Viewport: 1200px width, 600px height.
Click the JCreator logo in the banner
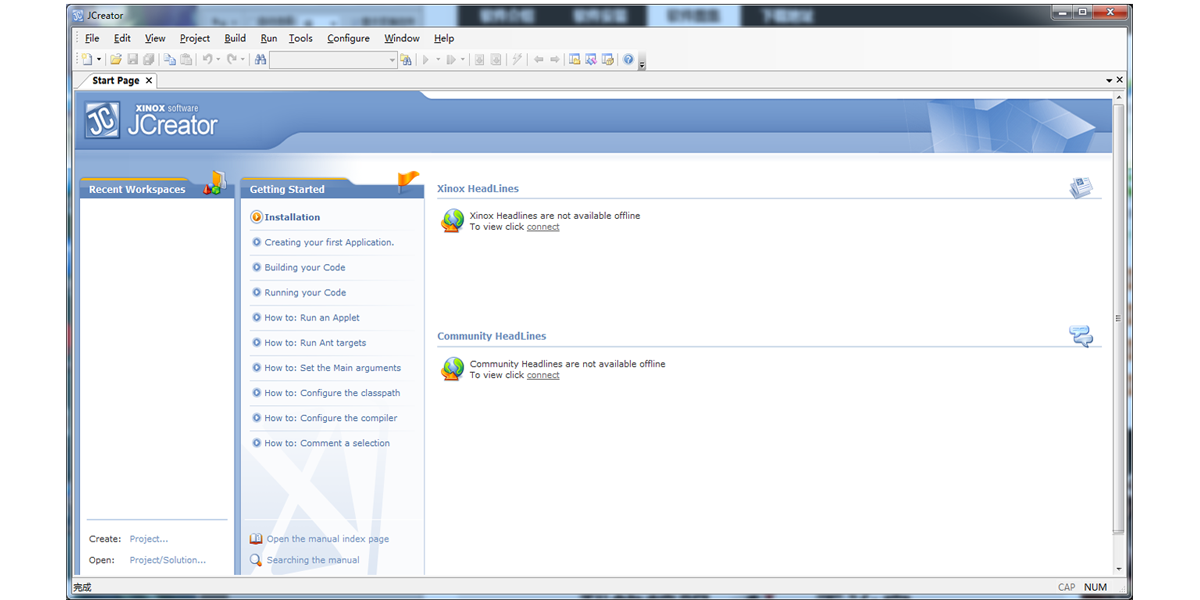click(x=152, y=121)
